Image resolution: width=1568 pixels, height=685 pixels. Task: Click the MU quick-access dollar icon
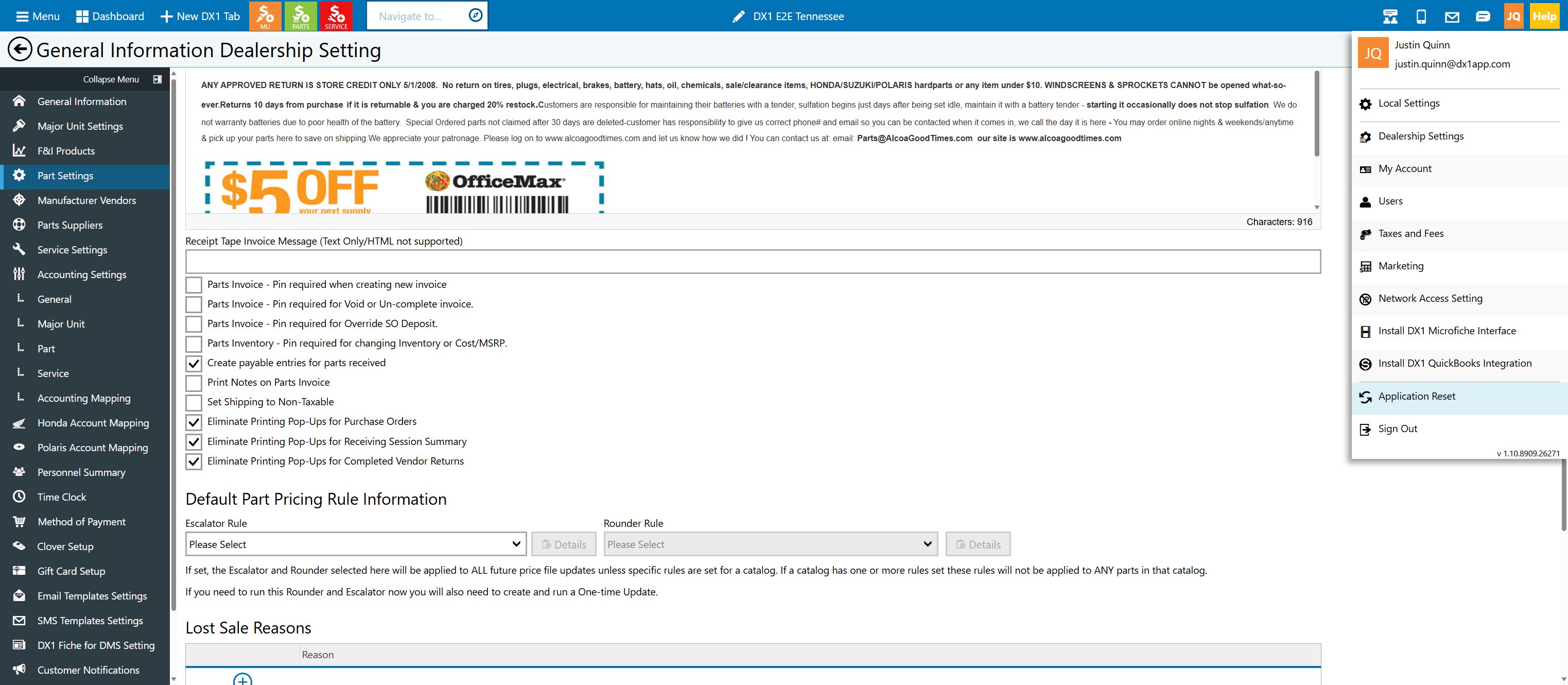tap(266, 16)
